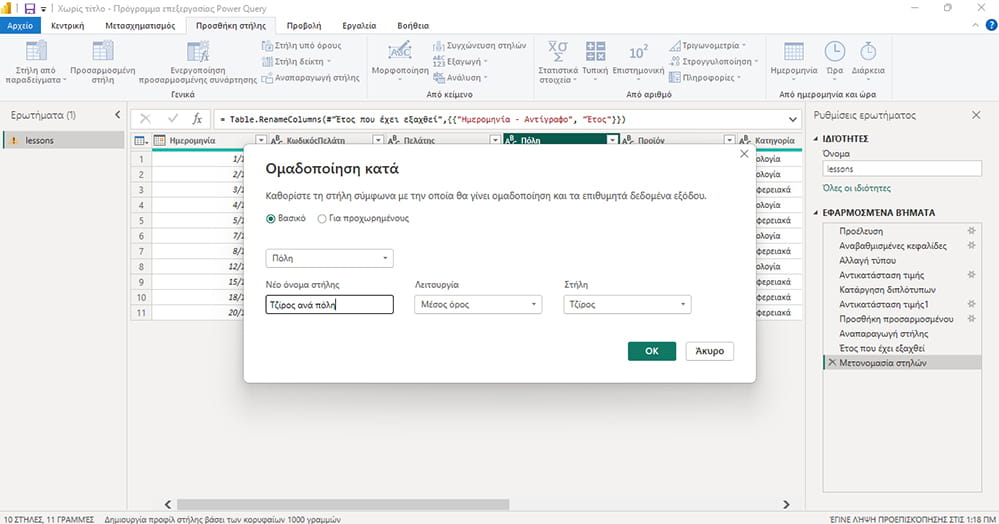Click Αναπαραγωγή στήλης in ribbon
Viewport: 999px width, 524px height.
310,78
